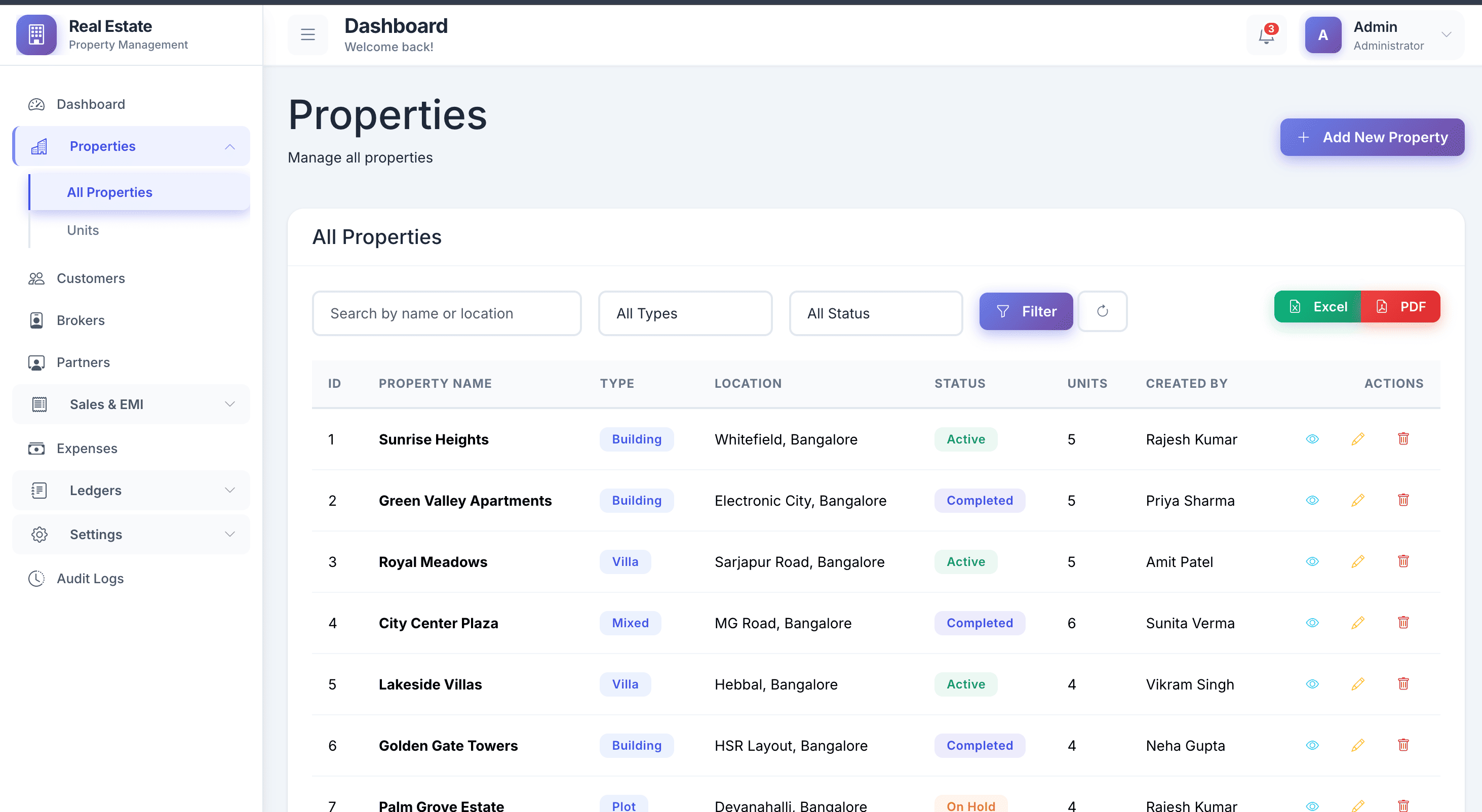View Royal Meadows details via eye icon

tap(1312, 562)
